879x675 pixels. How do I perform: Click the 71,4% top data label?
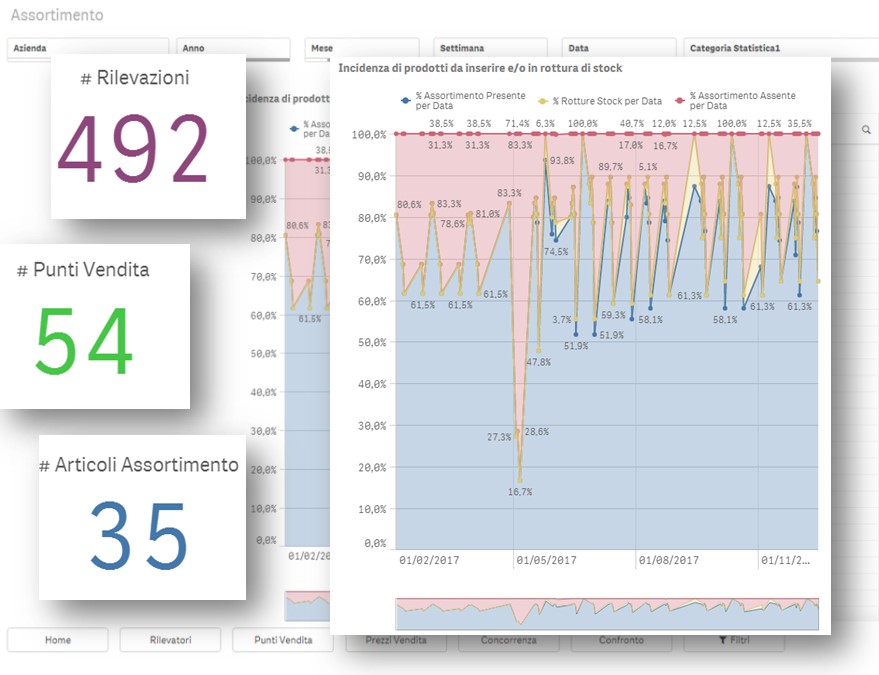click(517, 123)
